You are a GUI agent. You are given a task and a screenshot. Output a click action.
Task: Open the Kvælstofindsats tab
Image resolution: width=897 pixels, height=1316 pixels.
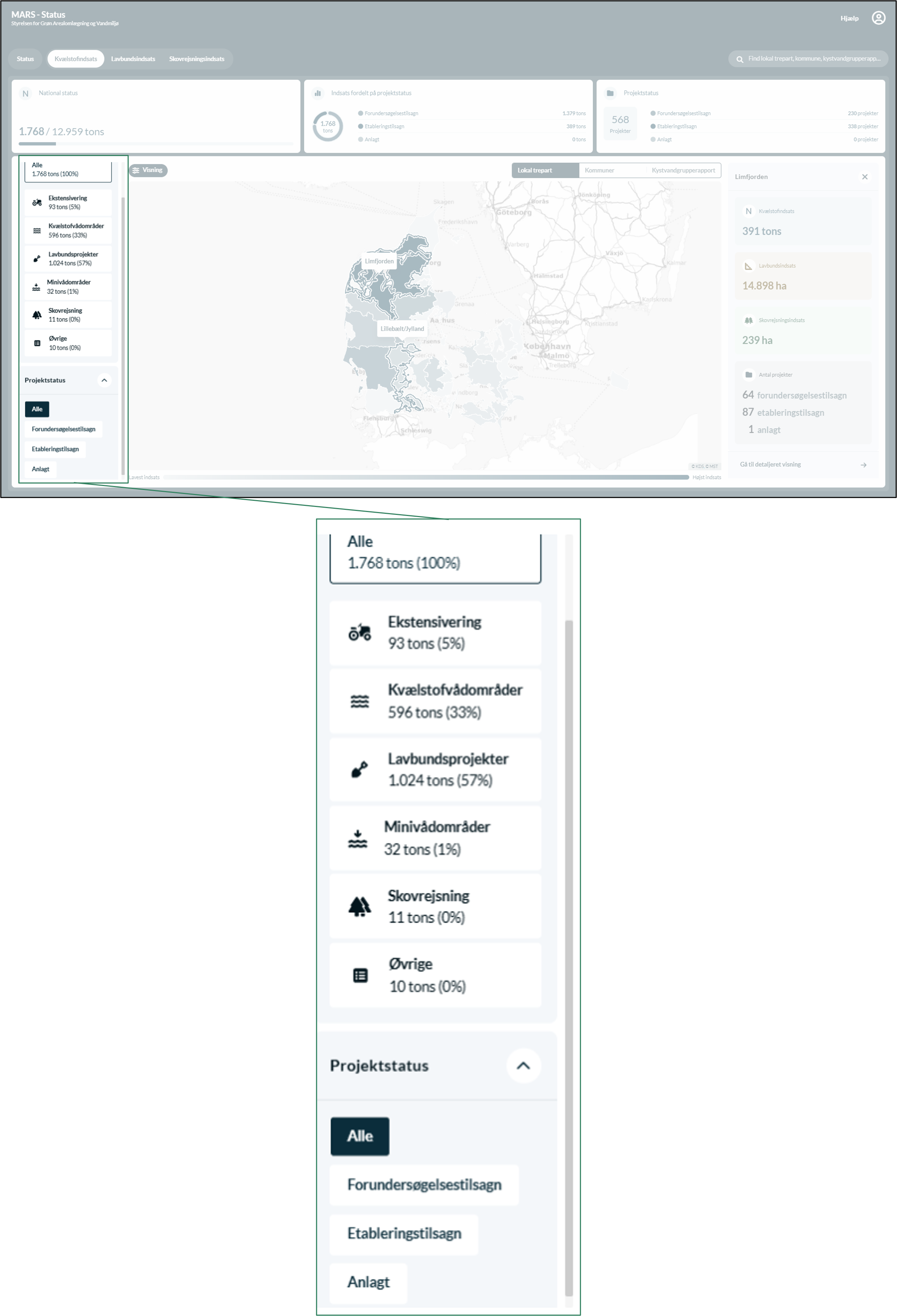coord(76,59)
